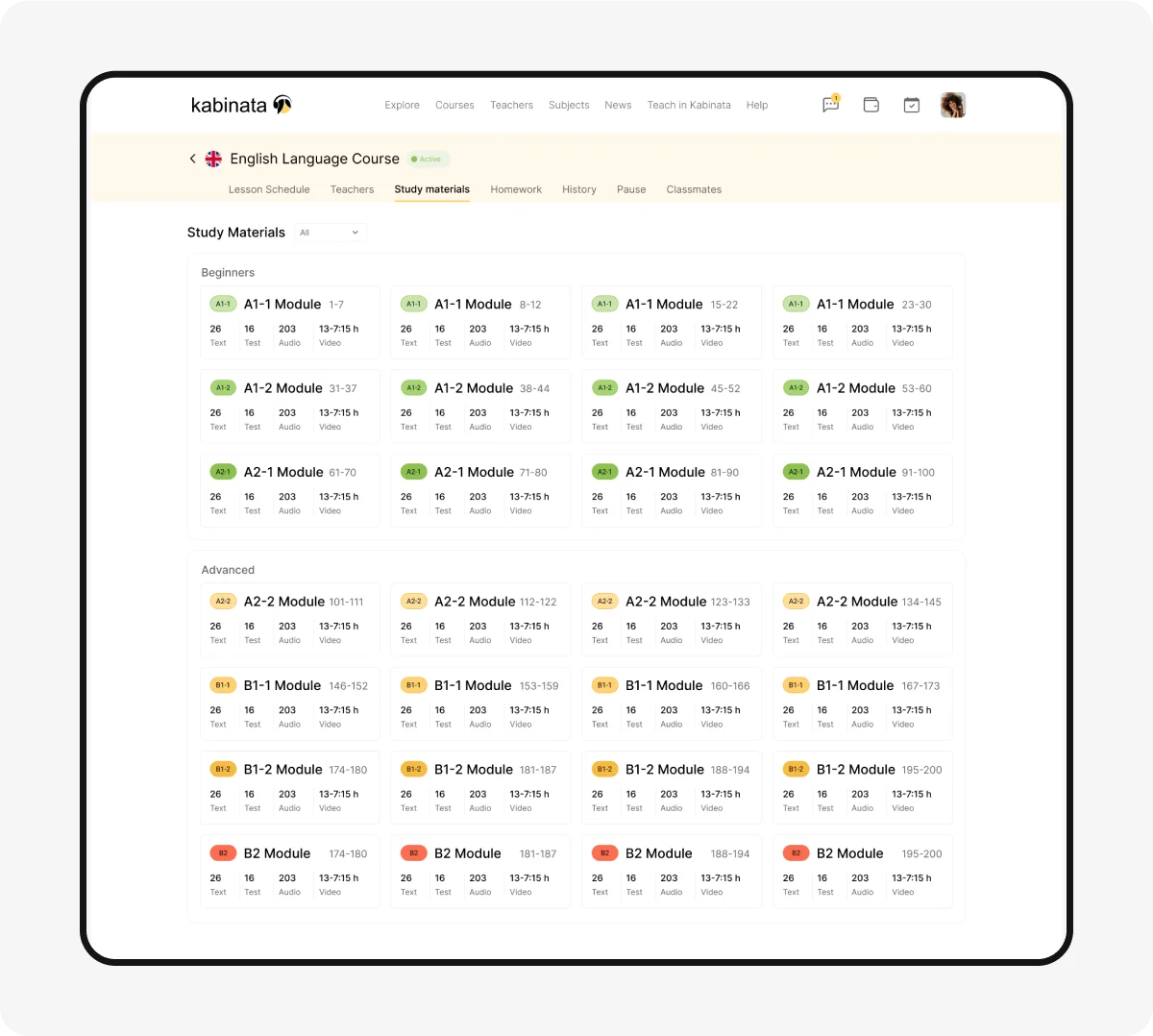Open A2-1 Module lessons 81-90 card

pyautogui.click(x=671, y=490)
